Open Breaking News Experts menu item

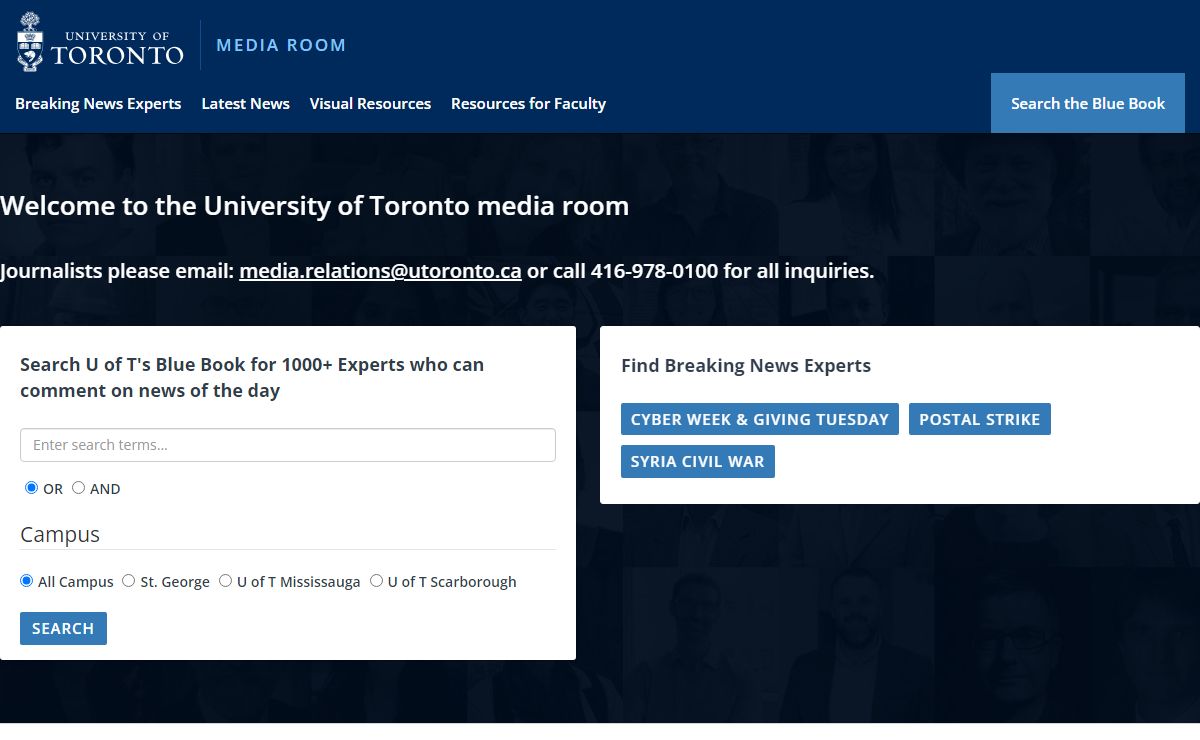[98, 103]
